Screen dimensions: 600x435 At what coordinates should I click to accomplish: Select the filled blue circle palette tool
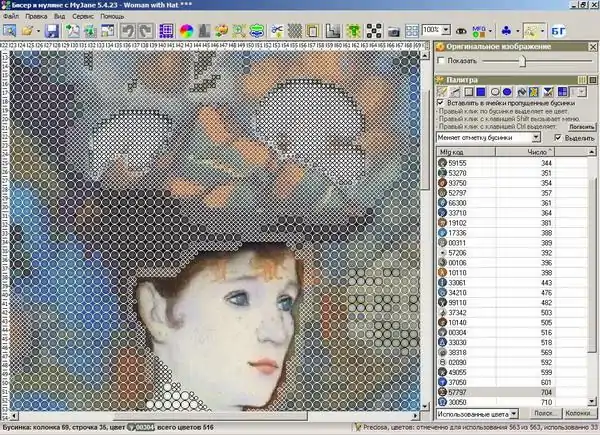pos(507,92)
